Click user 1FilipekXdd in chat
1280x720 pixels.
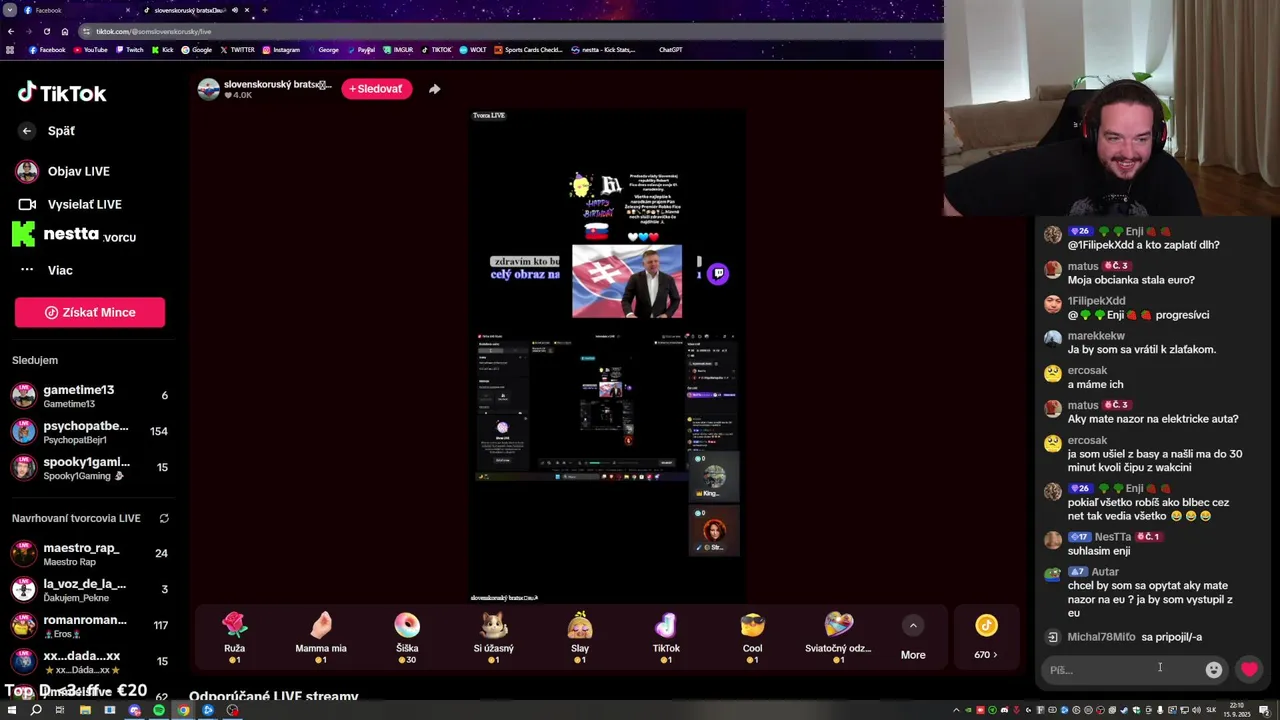click(1096, 301)
